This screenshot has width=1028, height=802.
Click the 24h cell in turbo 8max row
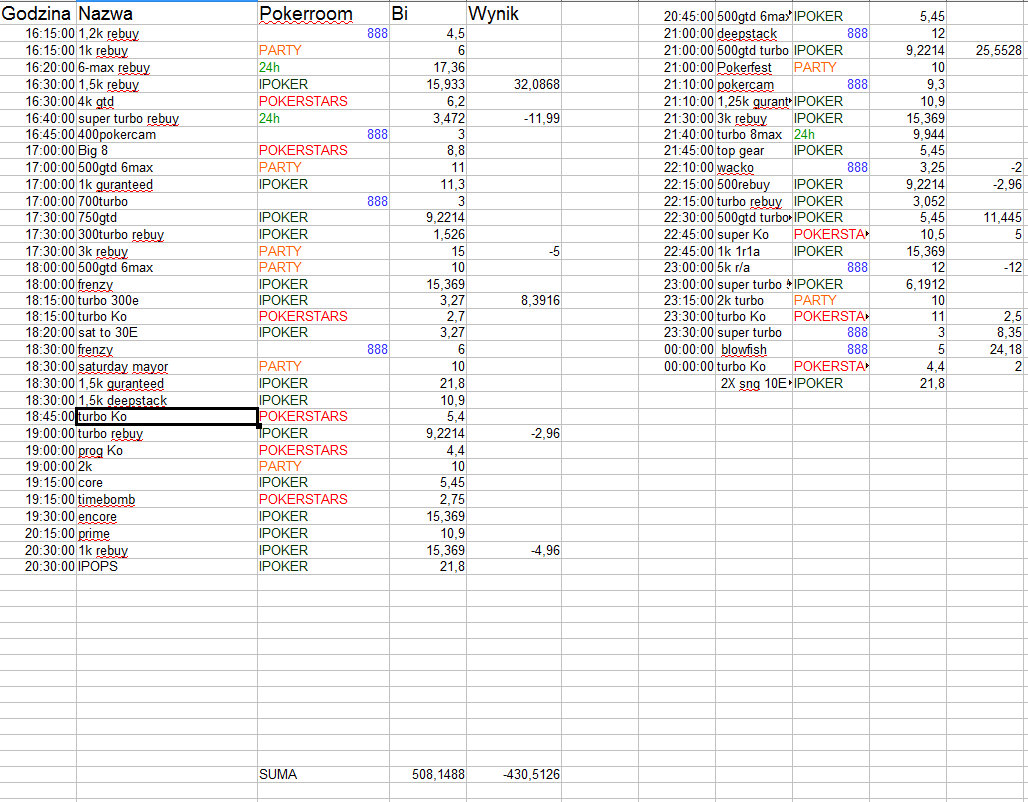point(831,134)
